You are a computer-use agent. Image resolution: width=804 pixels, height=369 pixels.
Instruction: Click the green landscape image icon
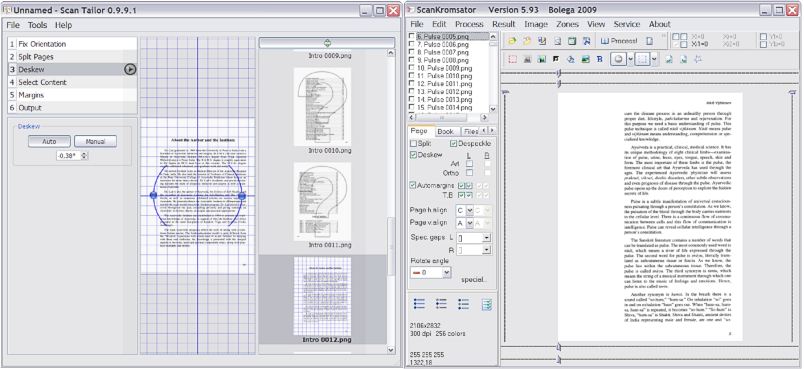586,59
